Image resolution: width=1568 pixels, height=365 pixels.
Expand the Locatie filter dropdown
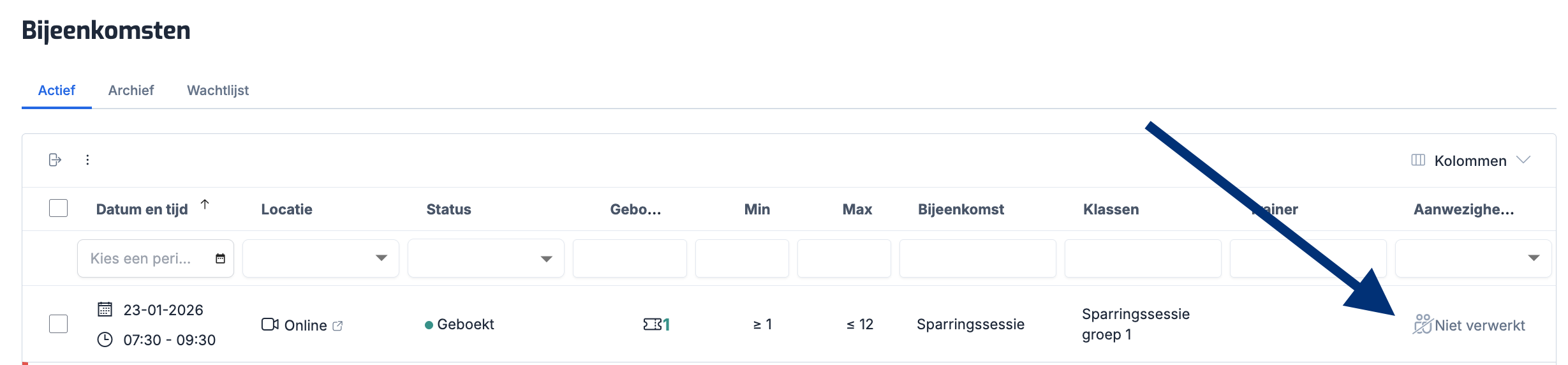click(x=381, y=258)
